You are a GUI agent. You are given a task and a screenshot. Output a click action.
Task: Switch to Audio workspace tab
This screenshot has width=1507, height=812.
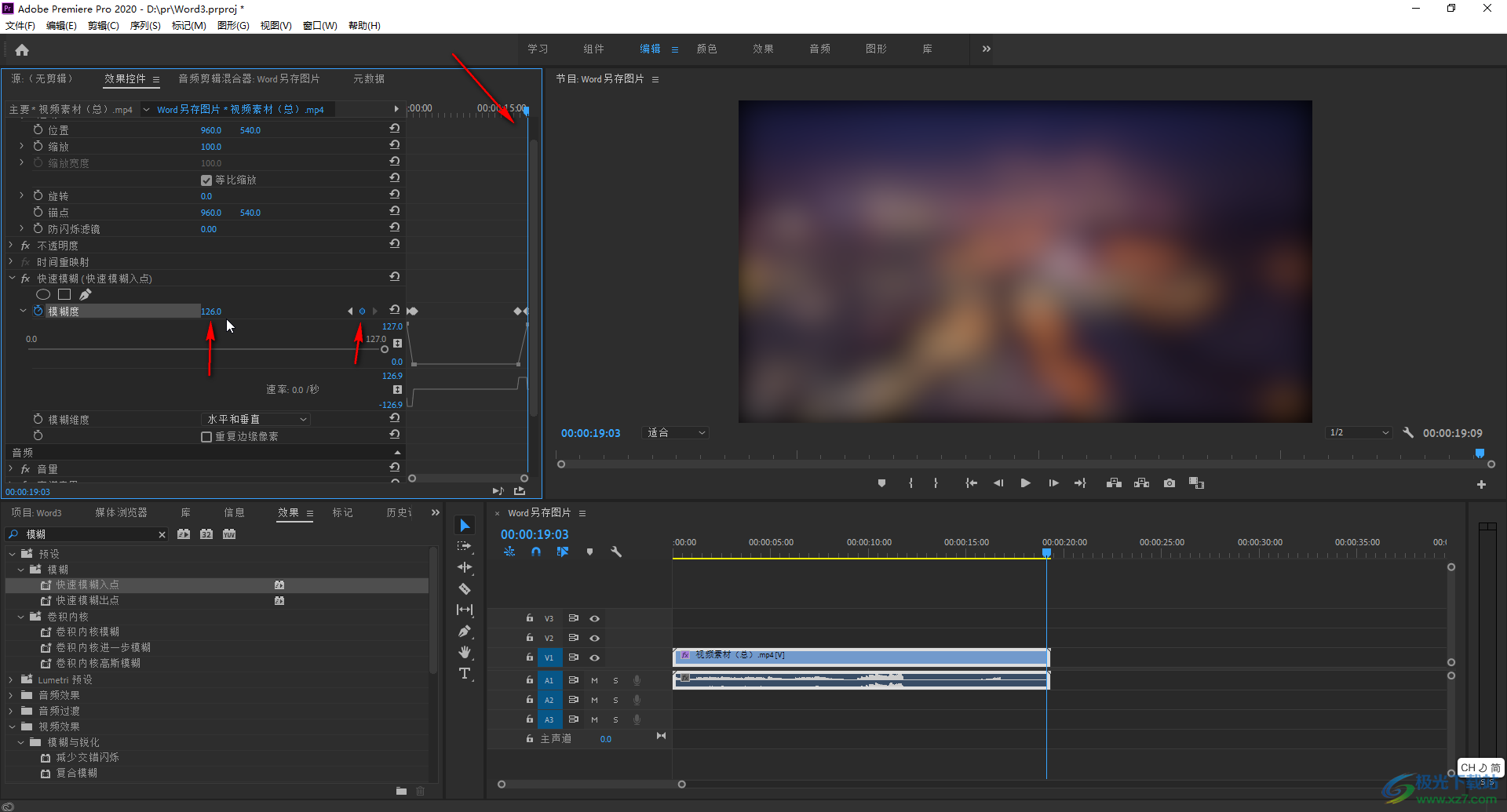click(x=819, y=49)
